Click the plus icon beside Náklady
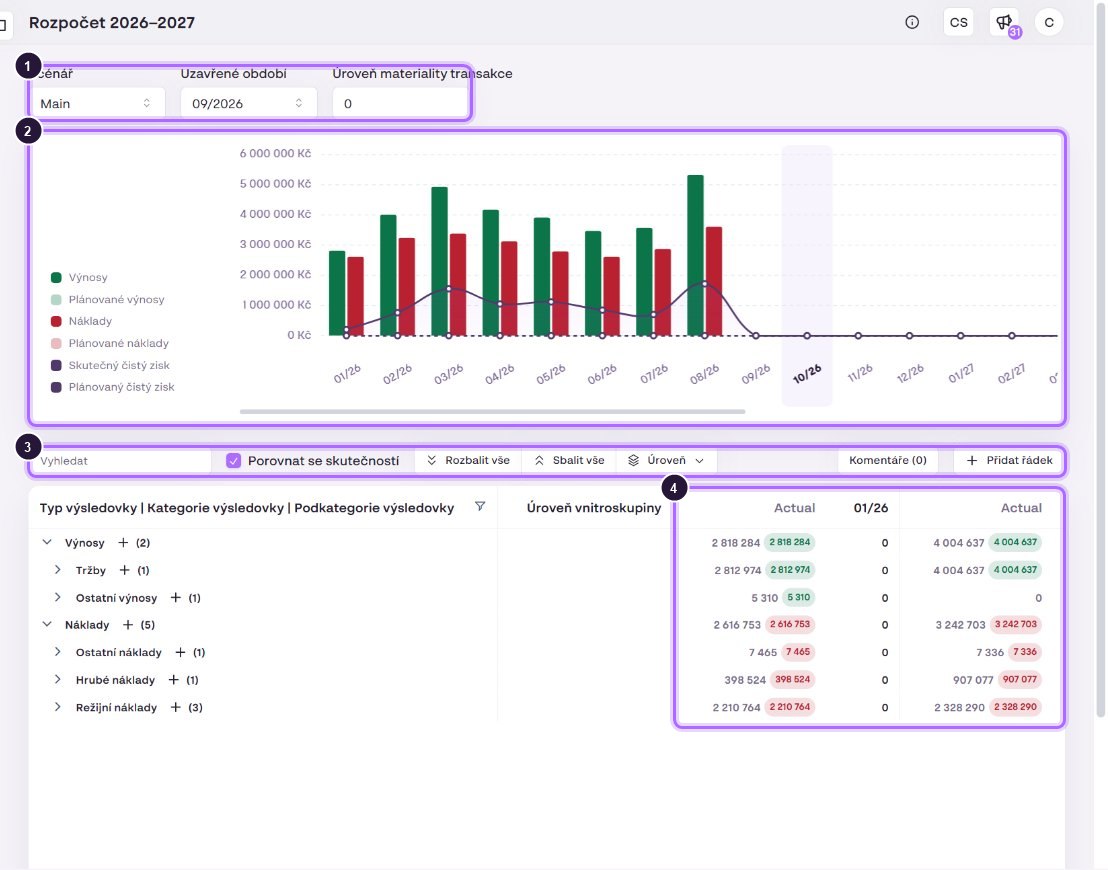Viewport: 1108px width, 870px height. [x=128, y=625]
